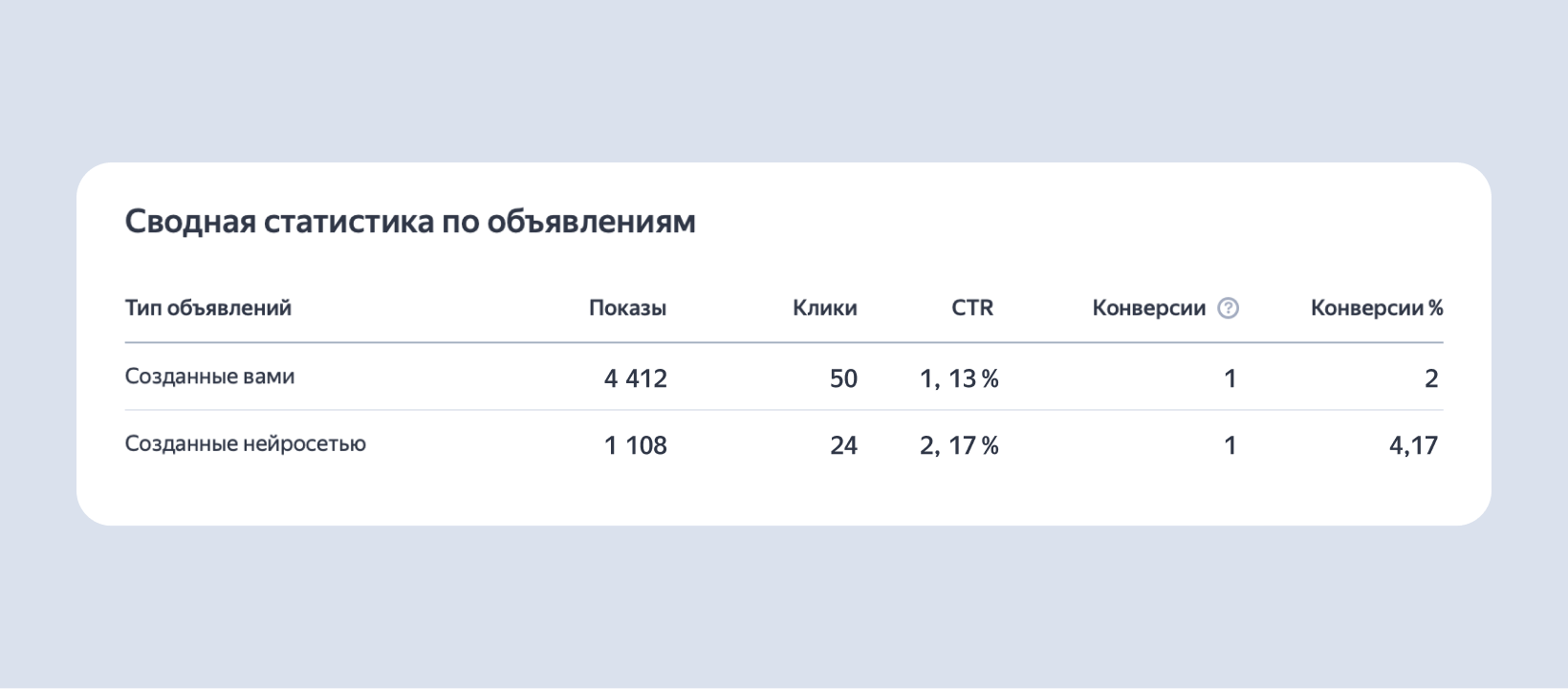Click the 1 108 impressions value

click(x=636, y=445)
